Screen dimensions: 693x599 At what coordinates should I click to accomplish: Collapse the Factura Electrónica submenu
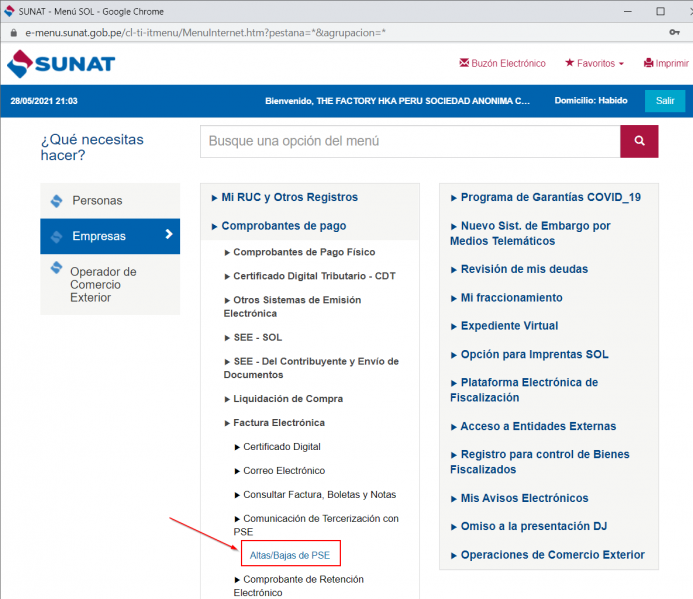click(278, 423)
